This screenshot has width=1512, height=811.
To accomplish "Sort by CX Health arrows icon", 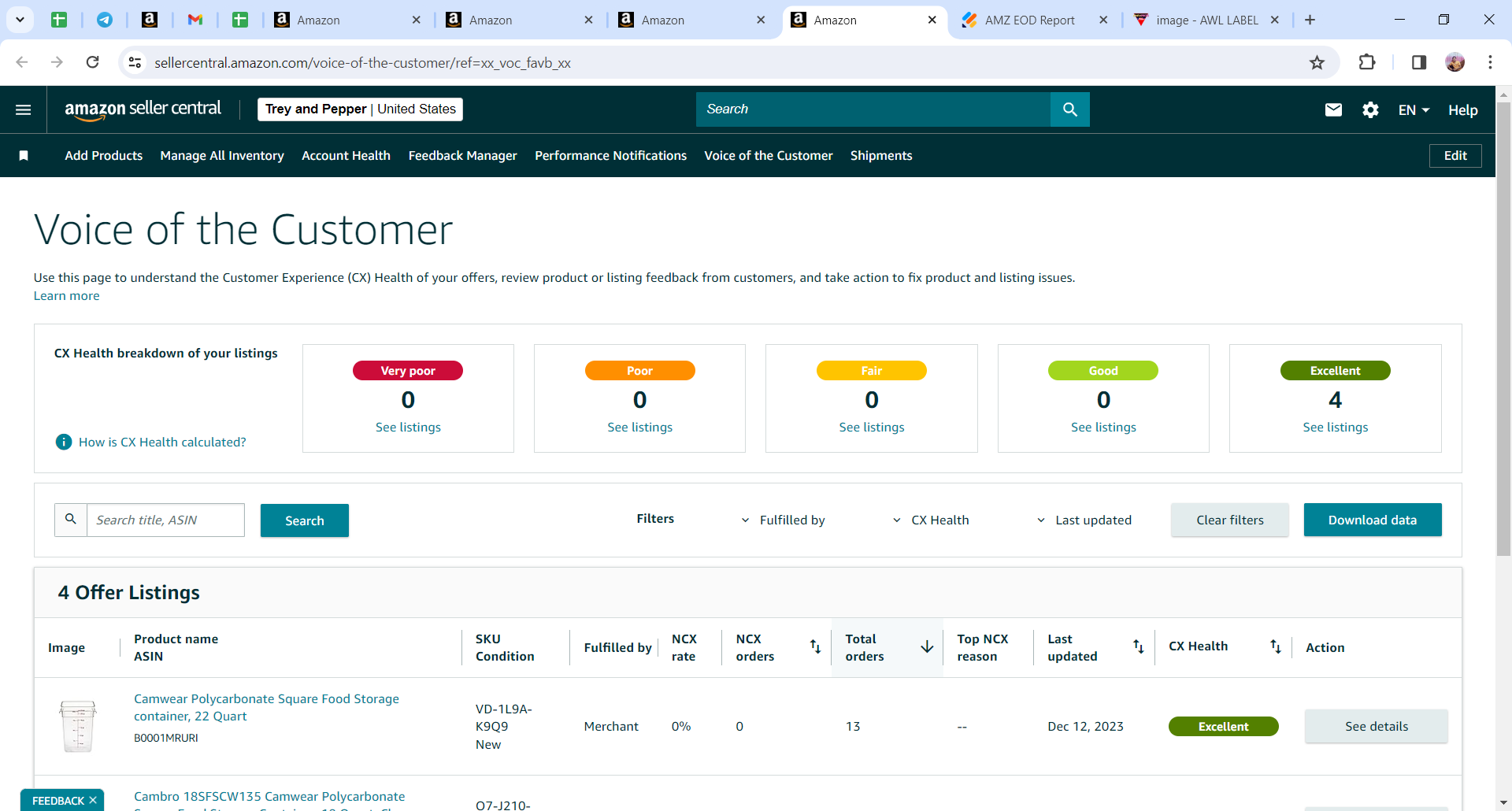I will [1276, 646].
